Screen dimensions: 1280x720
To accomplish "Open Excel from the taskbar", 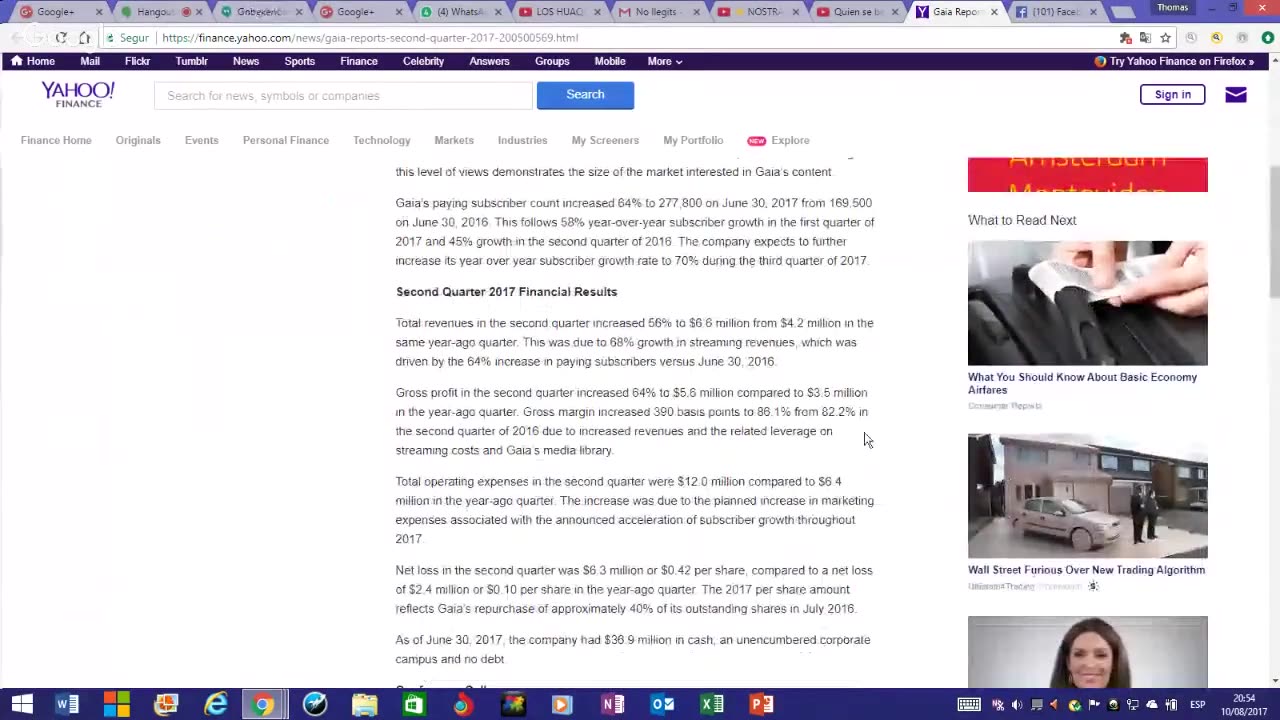I will coord(712,704).
